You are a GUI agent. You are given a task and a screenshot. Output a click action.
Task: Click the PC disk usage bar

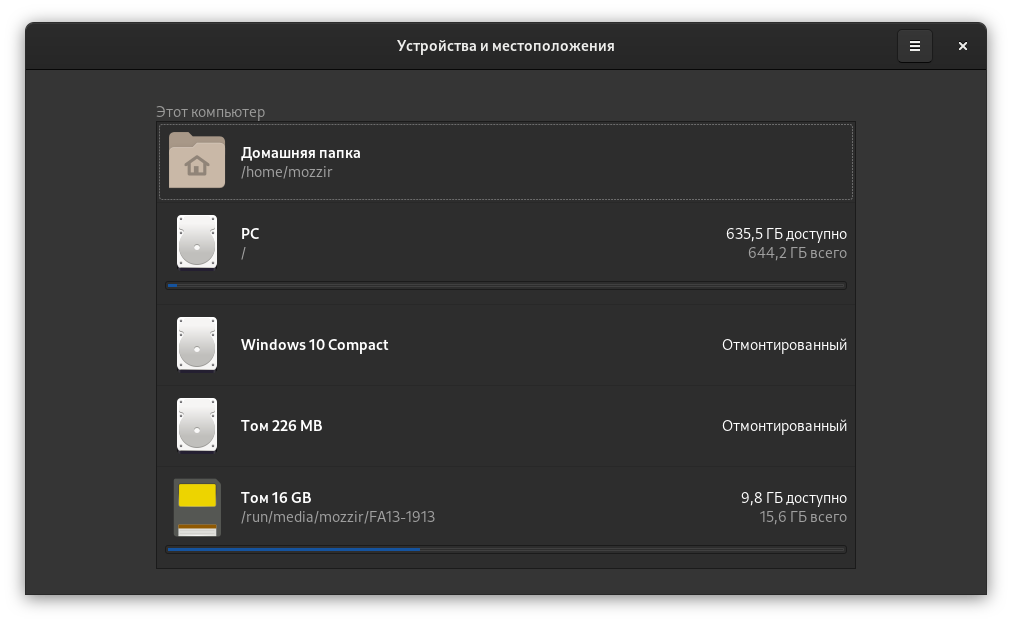[x=506, y=285]
